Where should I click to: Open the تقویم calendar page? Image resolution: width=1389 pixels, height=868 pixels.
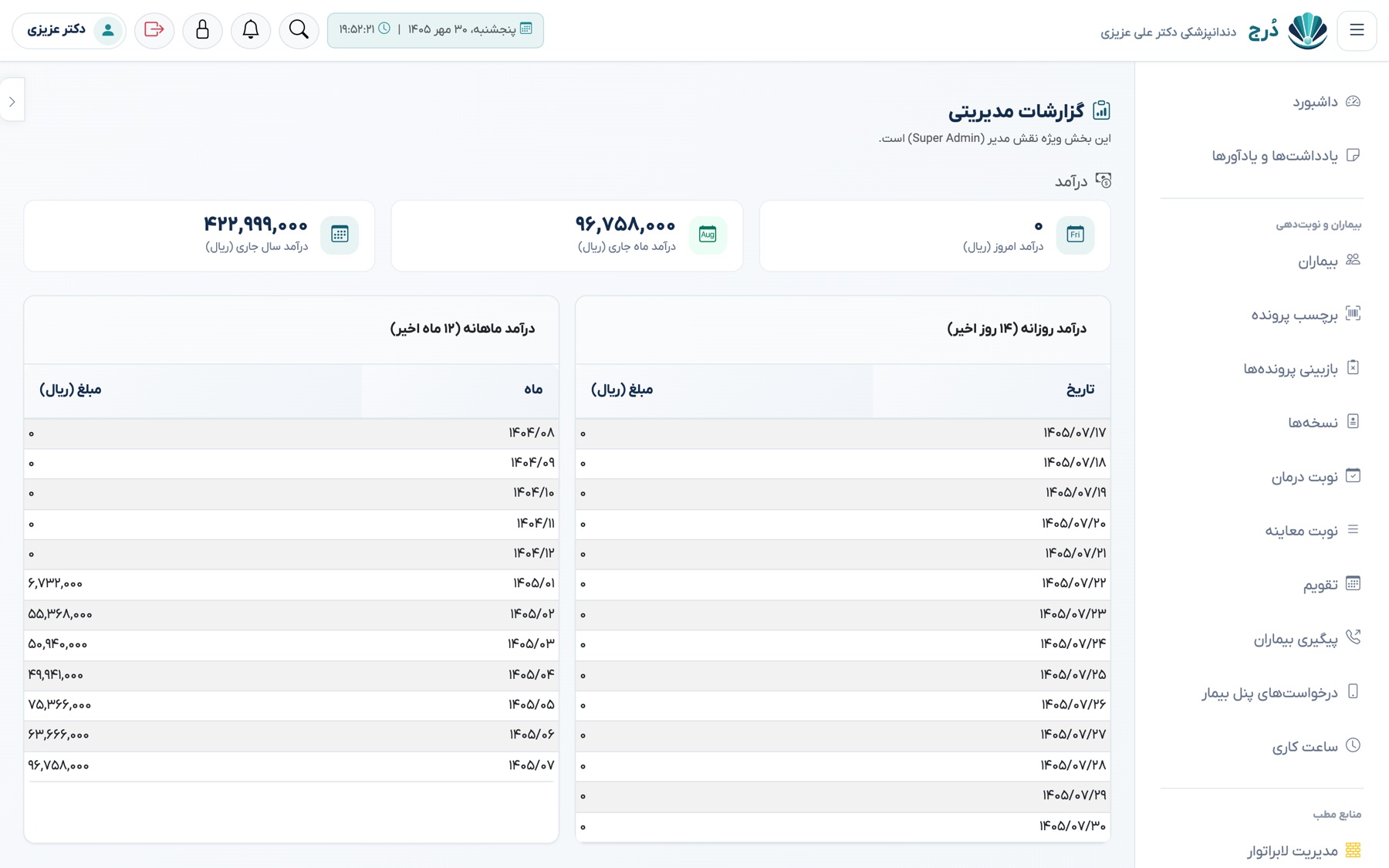pos(1331,585)
